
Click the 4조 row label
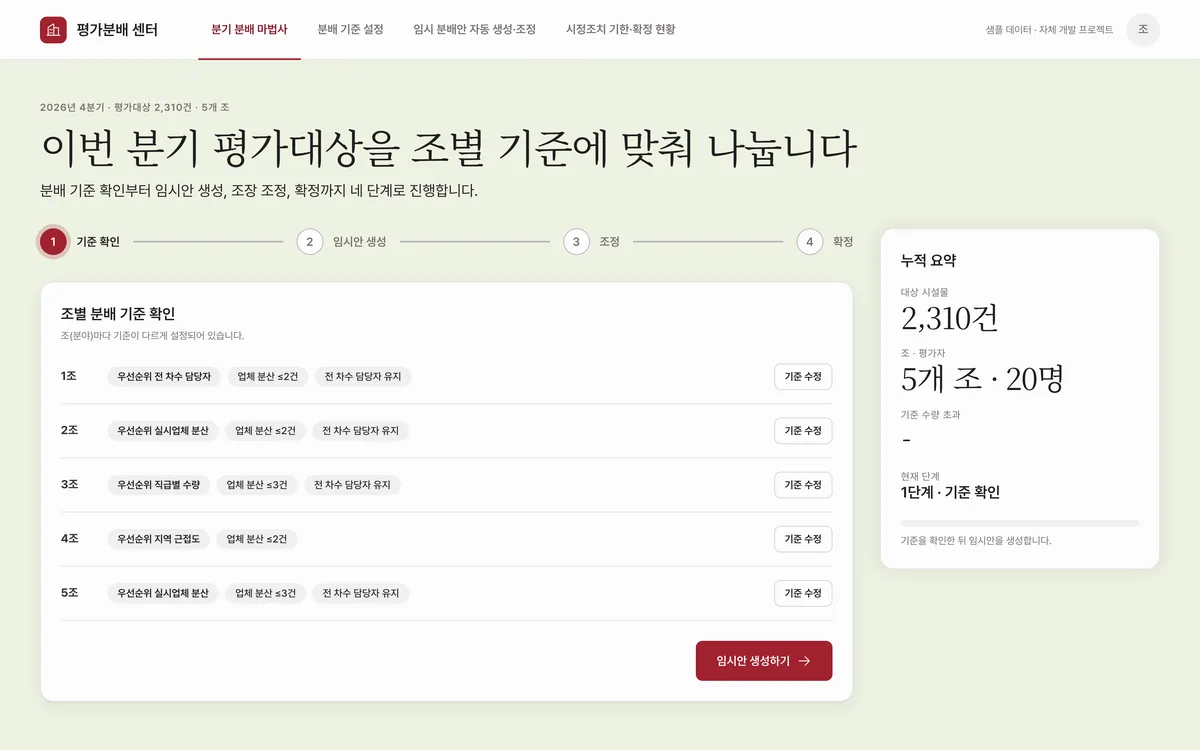pos(69,539)
